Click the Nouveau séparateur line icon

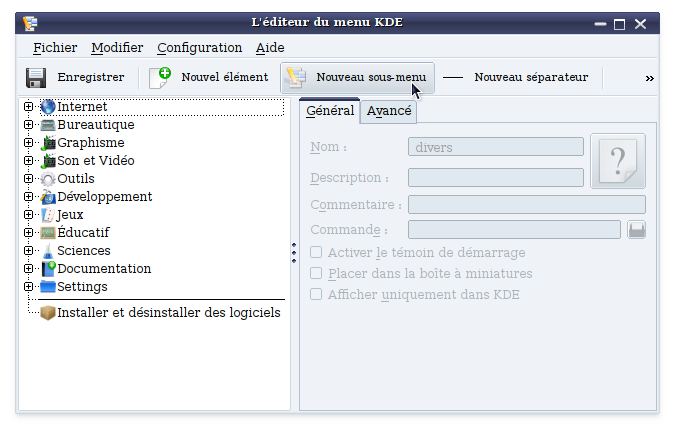click(453, 78)
